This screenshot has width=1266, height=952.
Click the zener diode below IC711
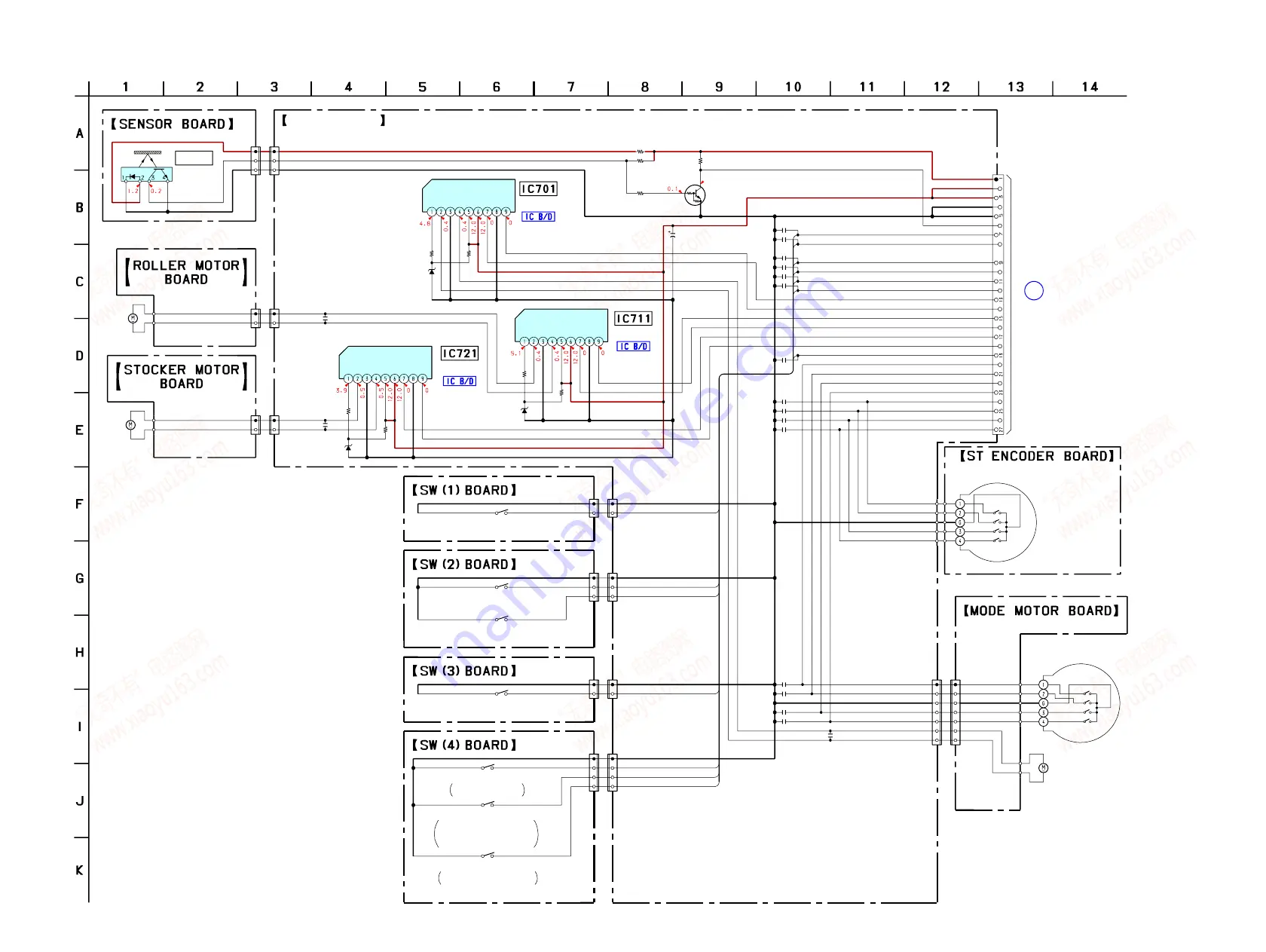(524, 410)
